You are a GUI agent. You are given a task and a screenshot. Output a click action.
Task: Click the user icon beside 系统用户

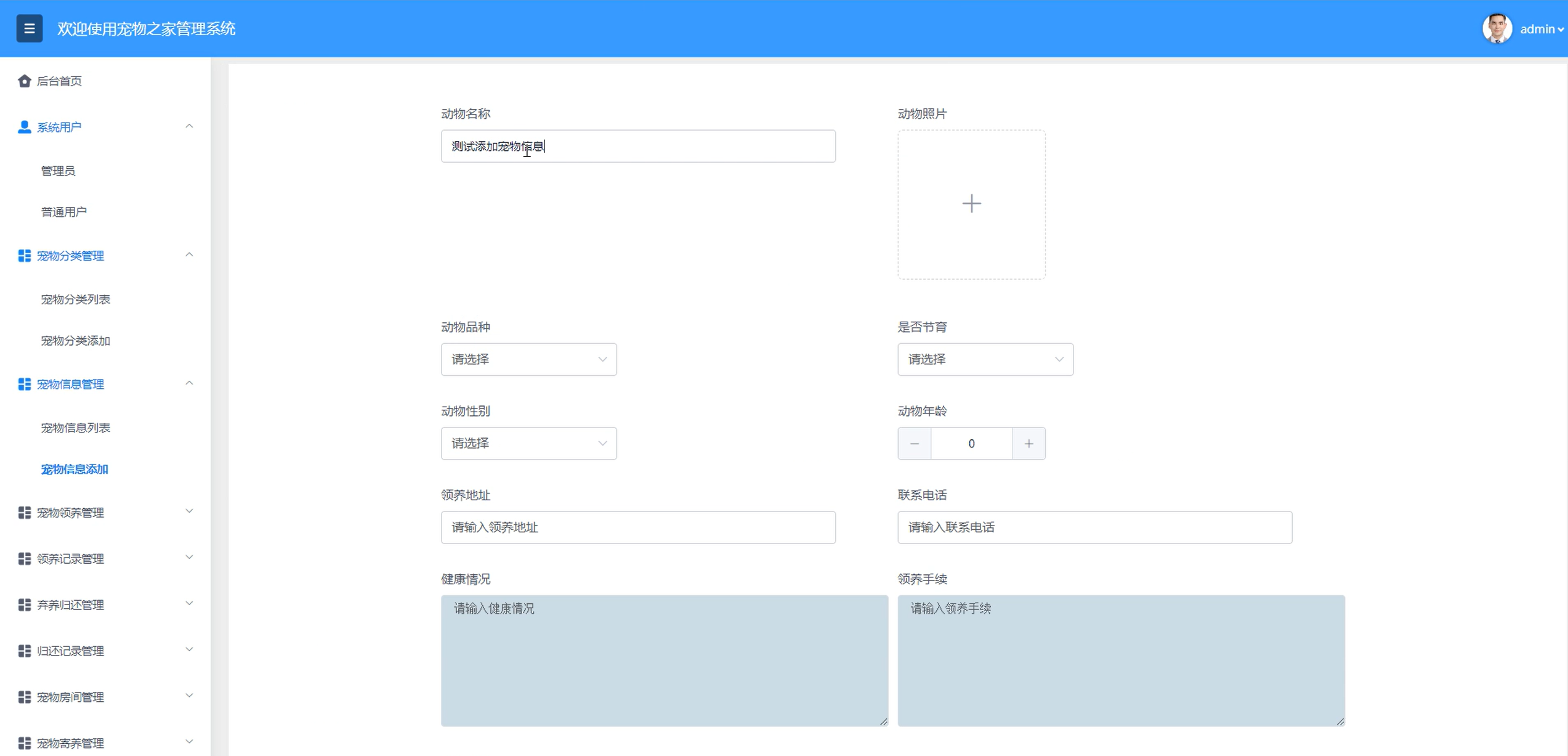tap(24, 127)
